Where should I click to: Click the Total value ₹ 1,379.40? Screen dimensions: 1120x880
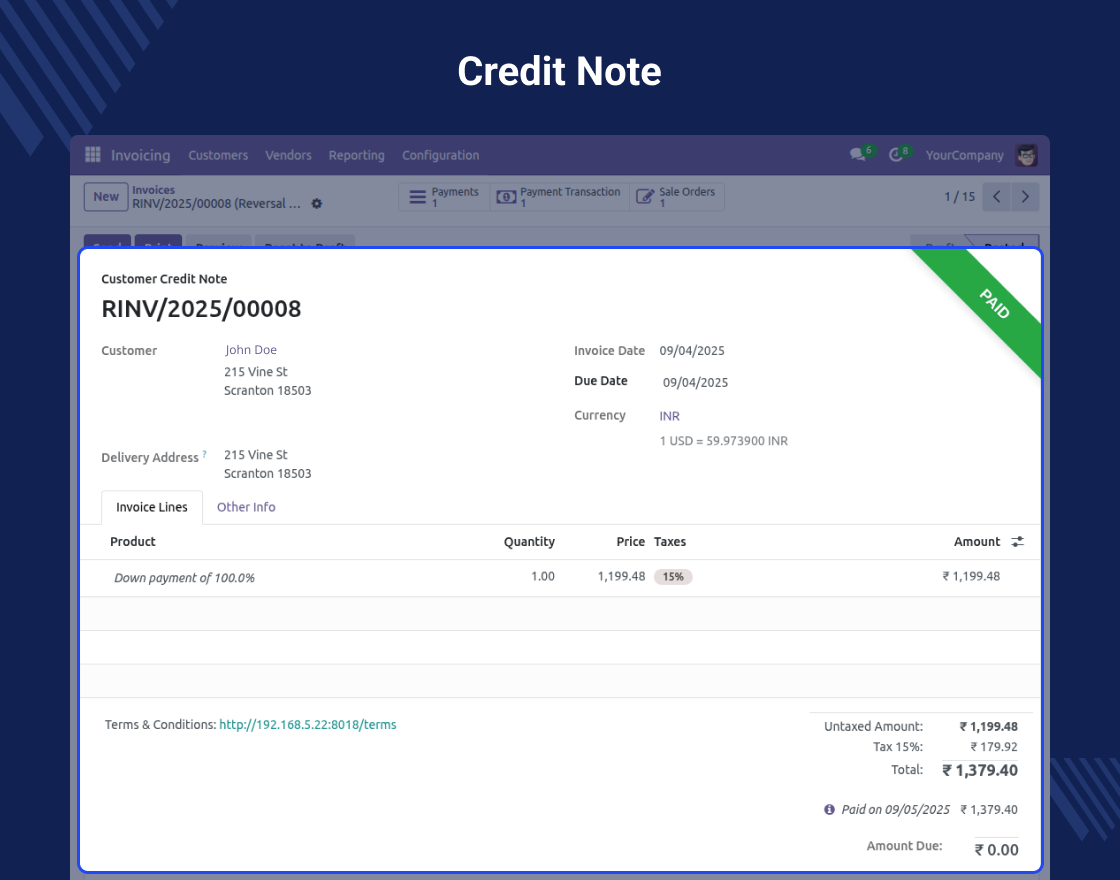pos(980,770)
